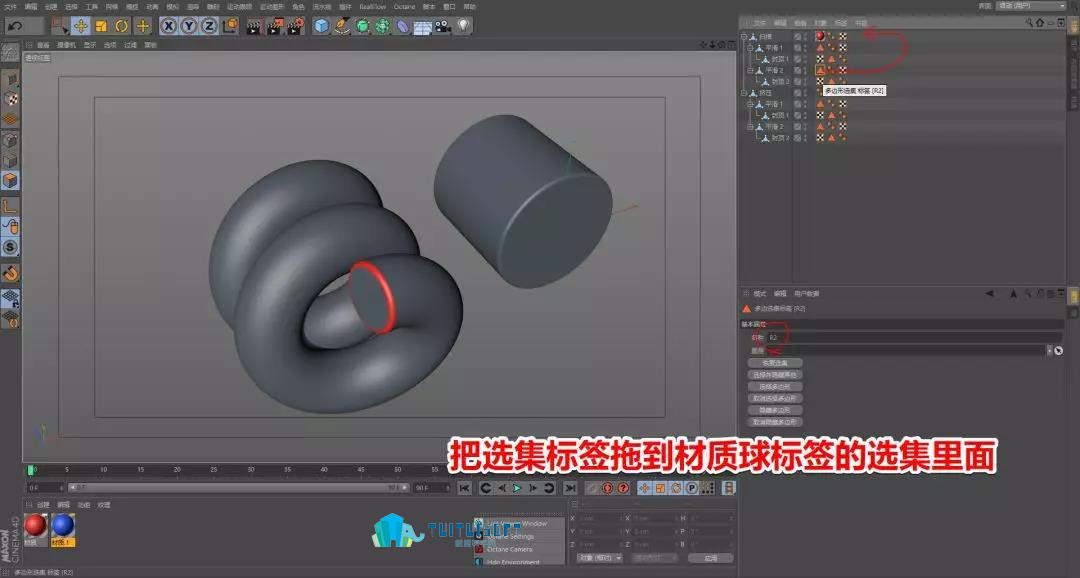Open the Octane menu
This screenshot has height=578, width=1080.
point(404,6)
